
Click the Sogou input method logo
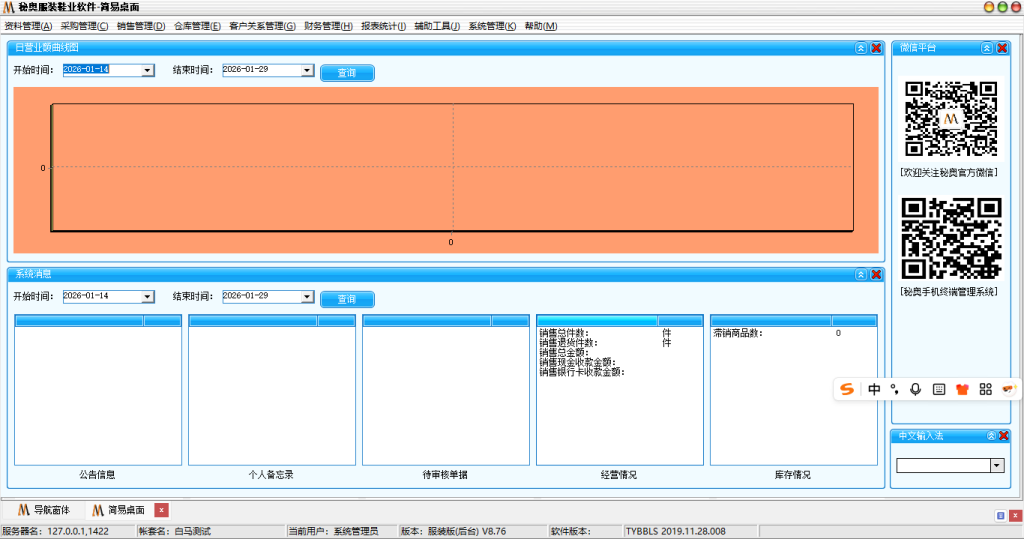[848, 389]
